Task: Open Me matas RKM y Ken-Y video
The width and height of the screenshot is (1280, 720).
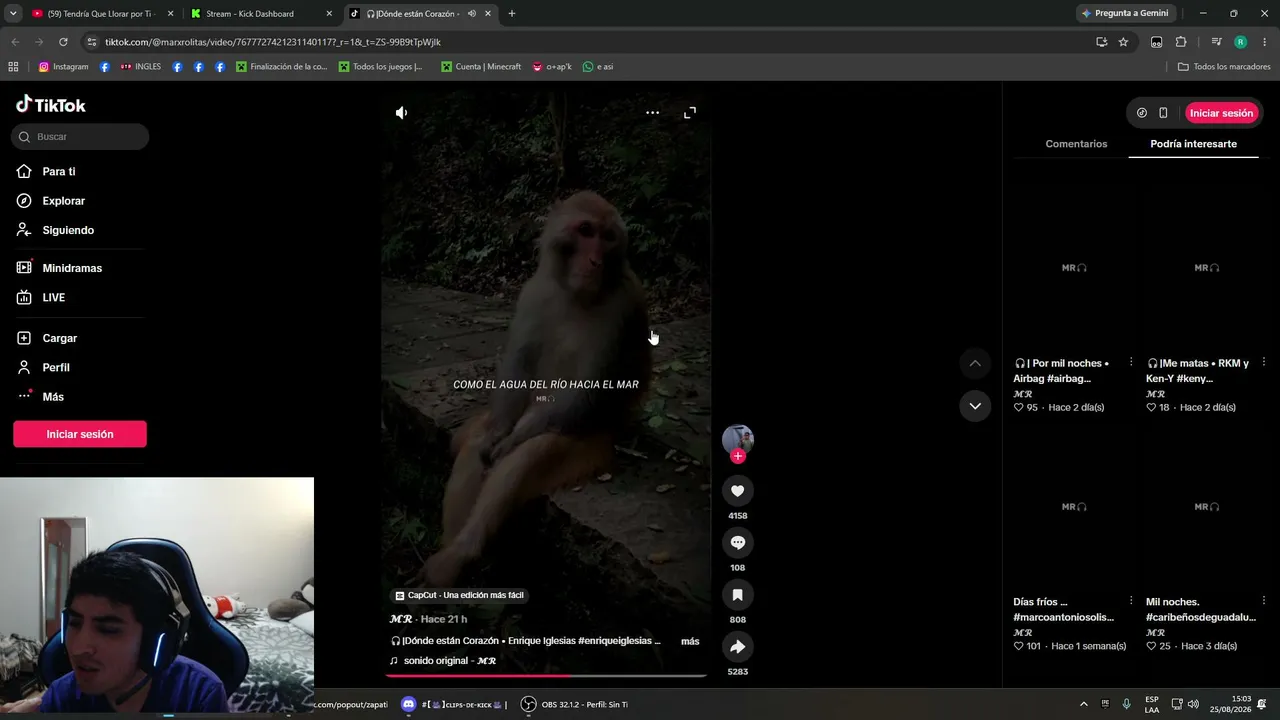Action: (1207, 268)
